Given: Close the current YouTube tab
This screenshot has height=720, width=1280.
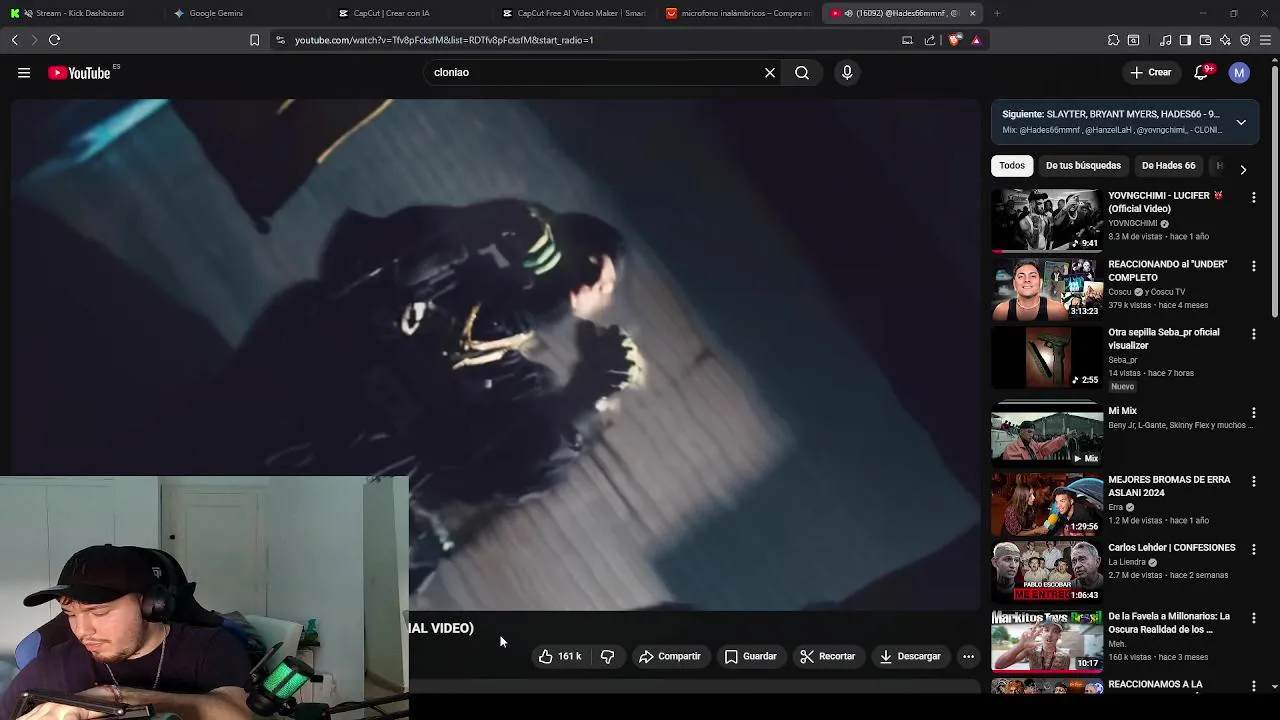Looking at the screenshot, I should (x=972, y=13).
